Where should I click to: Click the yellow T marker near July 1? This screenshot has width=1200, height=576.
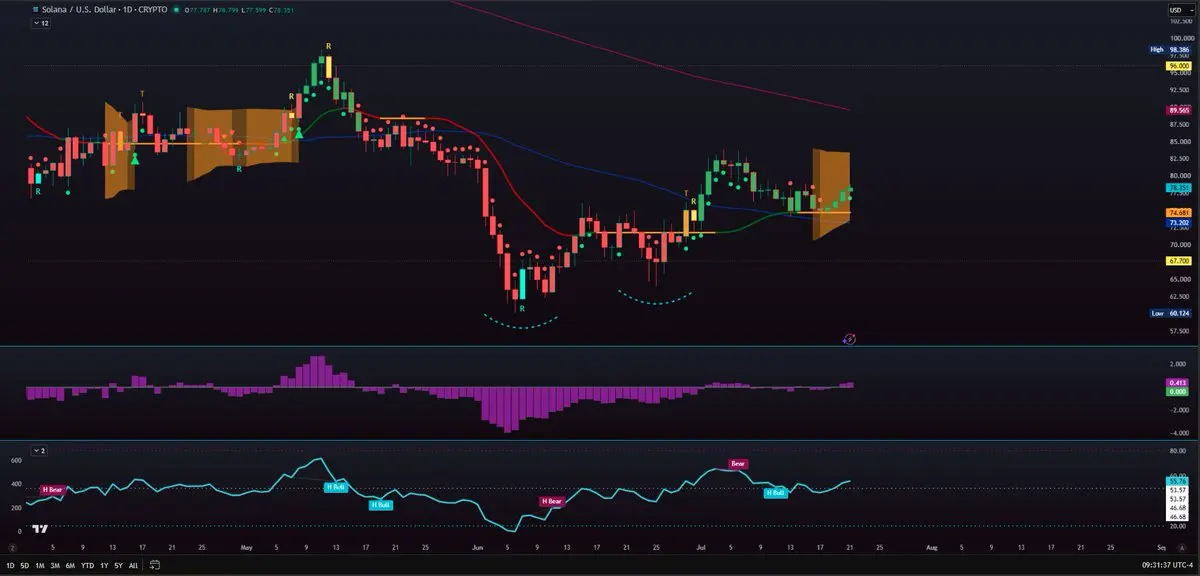point(686,192)
